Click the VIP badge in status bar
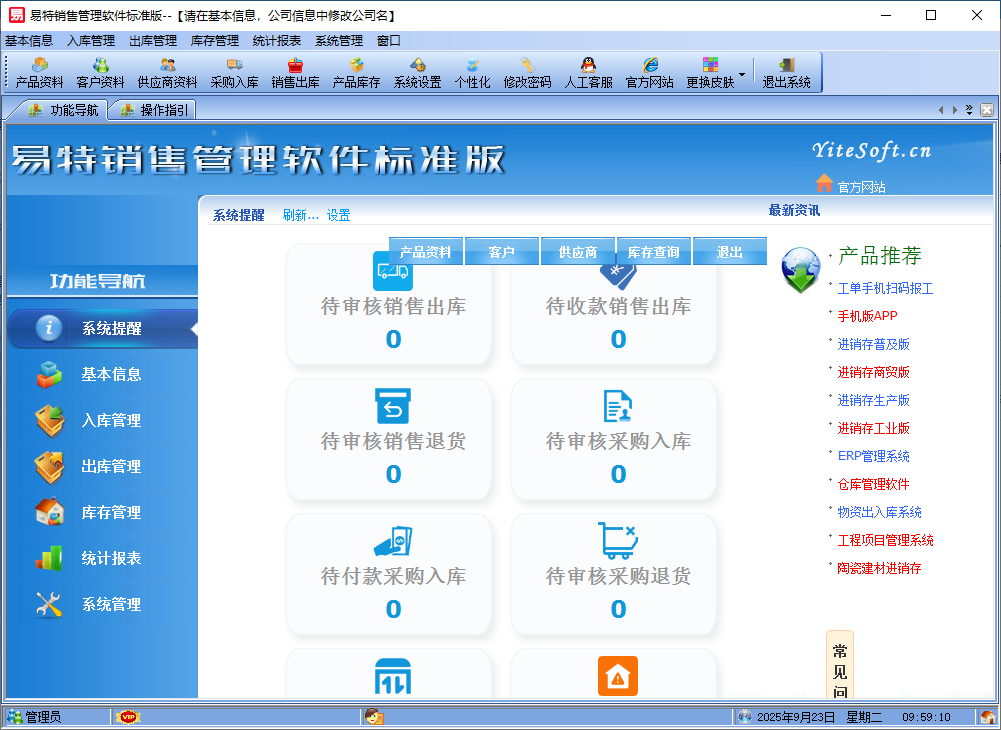Image resolution: width=1001 pixels, height=730 pixels. (x=128, y=717)
